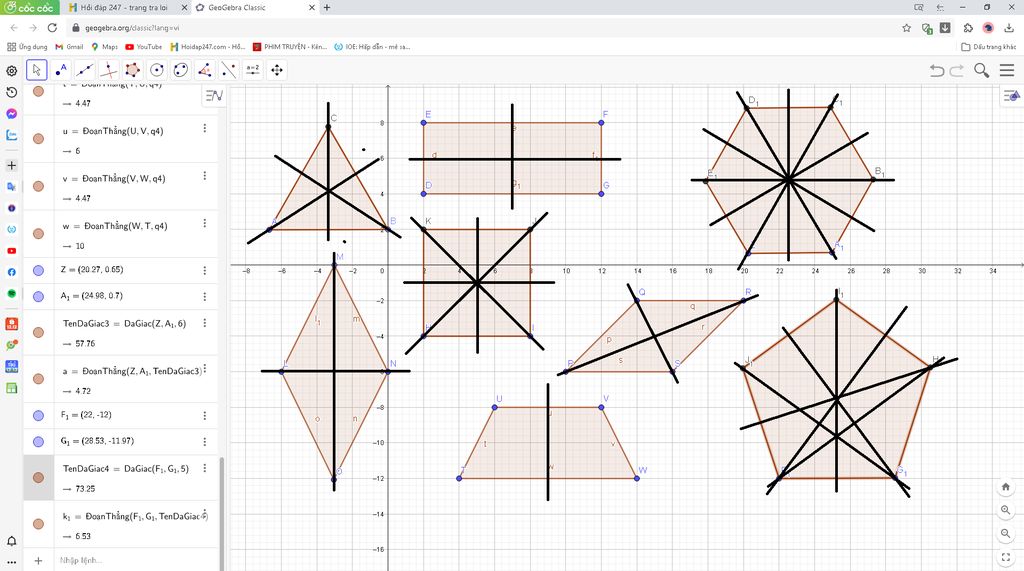Select the Point tool
This screenshot has height=571, width=1024.
pos(61,70)
